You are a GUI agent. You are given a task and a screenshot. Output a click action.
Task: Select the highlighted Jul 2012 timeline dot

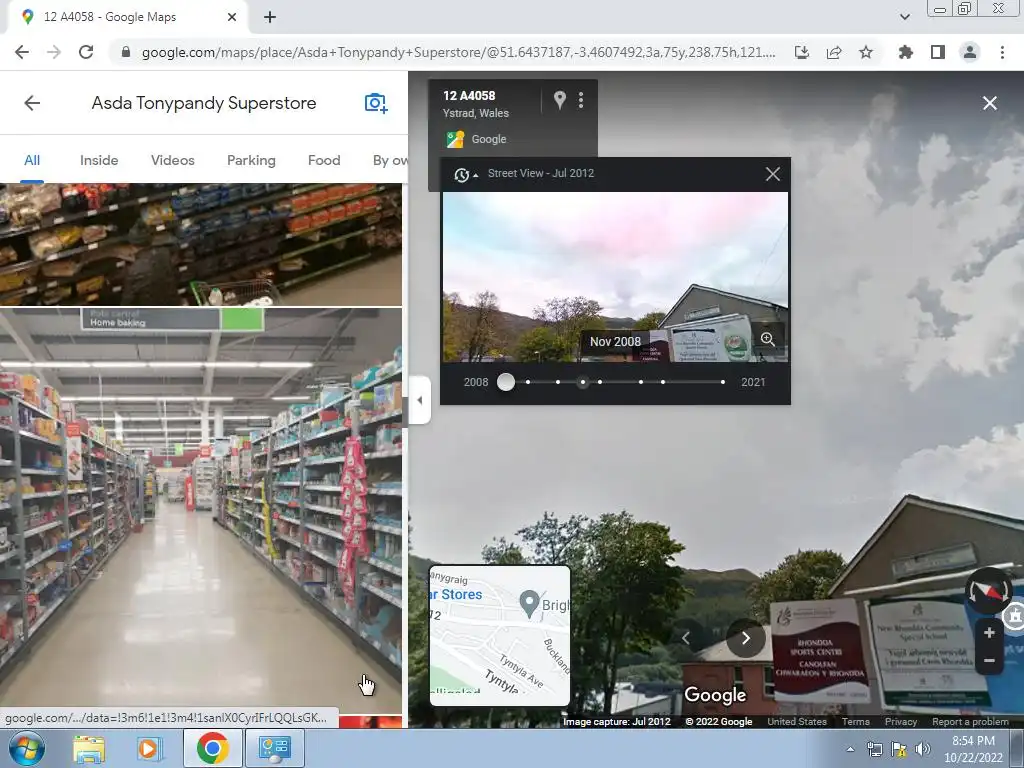583,382
